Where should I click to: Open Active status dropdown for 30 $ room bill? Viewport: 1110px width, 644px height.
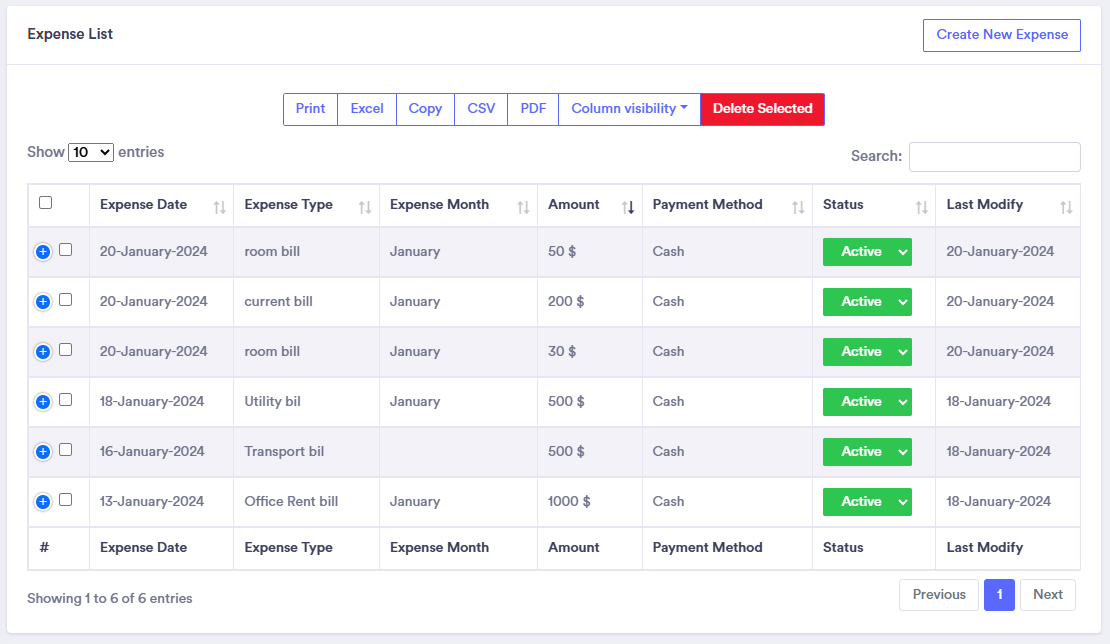pyautogui.click(x=866, y=352)
